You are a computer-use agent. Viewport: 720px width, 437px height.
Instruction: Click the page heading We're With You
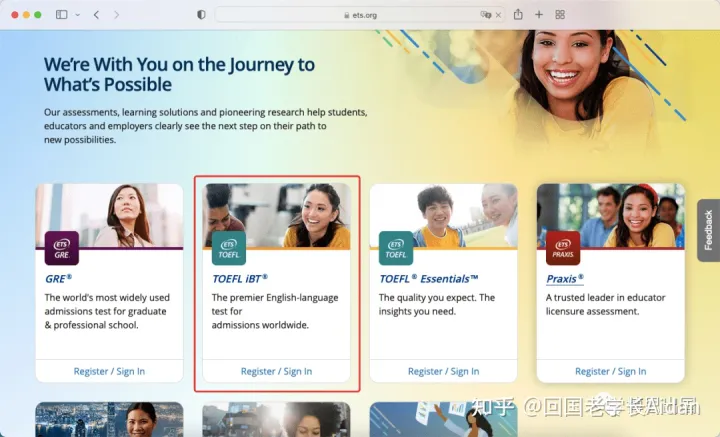[180, 74]
